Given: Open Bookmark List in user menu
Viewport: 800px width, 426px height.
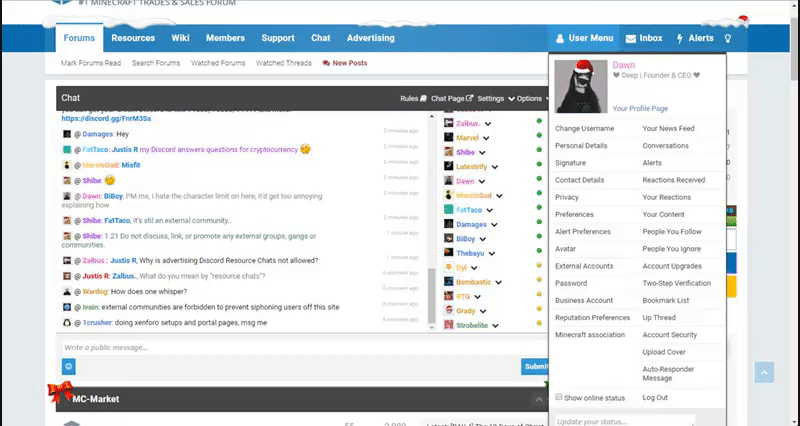Looking at the screenshot, I should (666, 300).
